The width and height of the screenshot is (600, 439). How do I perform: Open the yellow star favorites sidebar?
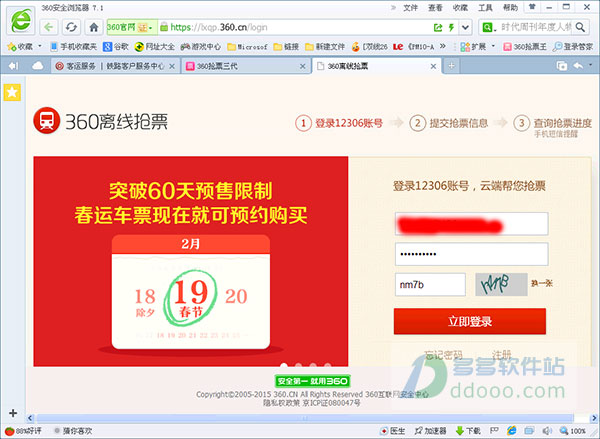(12, 92)
